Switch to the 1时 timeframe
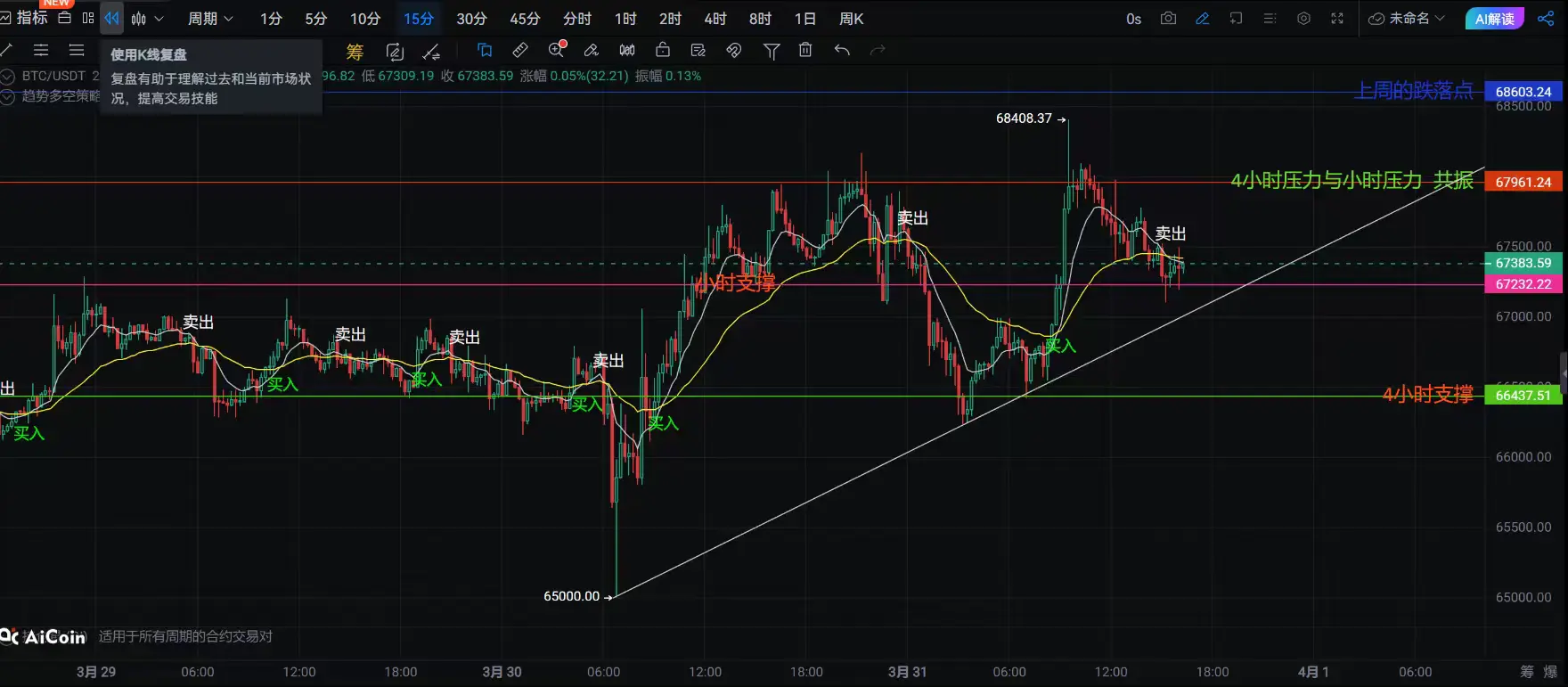Viewport: 1568px width, 687px height. (625, 19)
